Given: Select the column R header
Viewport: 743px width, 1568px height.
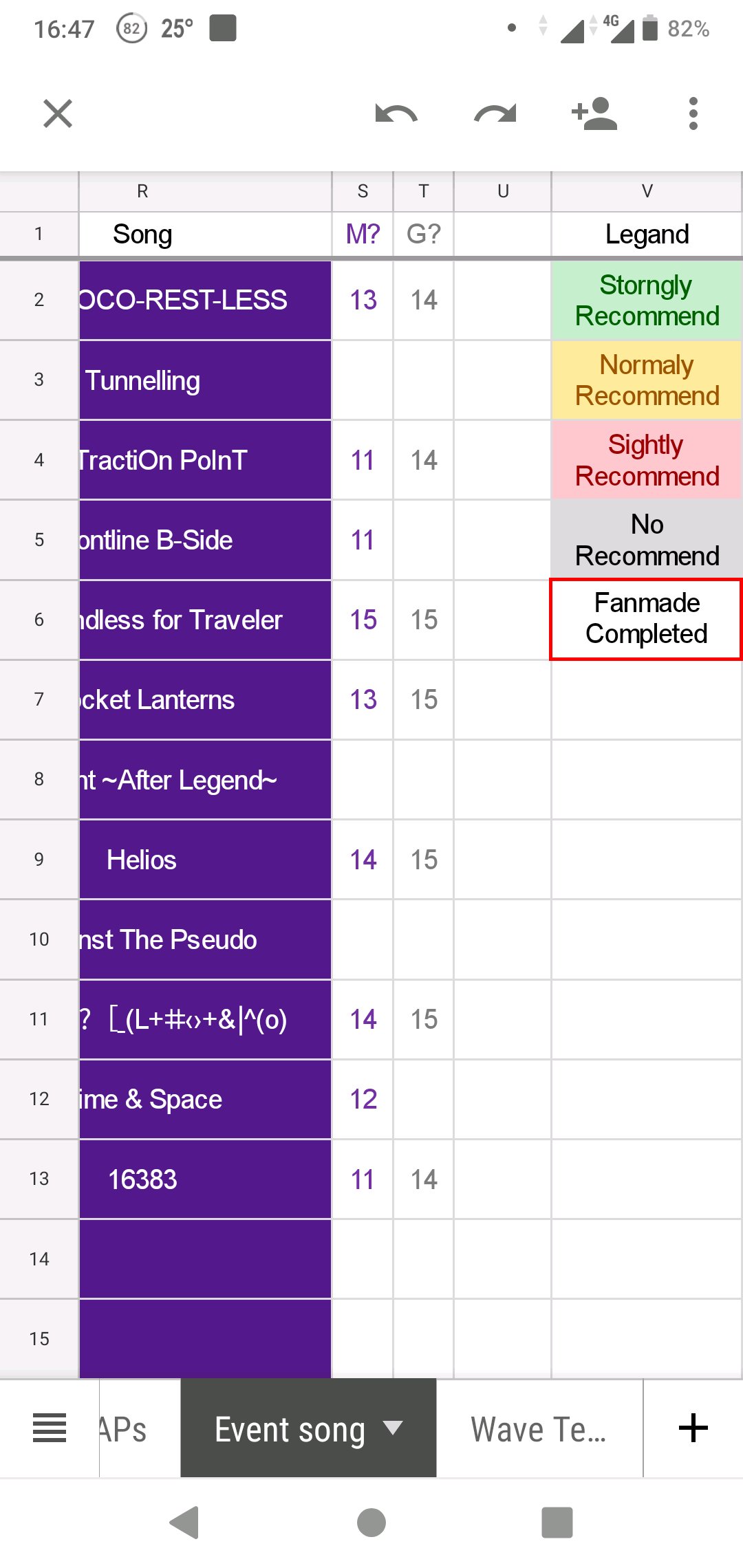Looking at the screenshot, I should click(142, 191).
